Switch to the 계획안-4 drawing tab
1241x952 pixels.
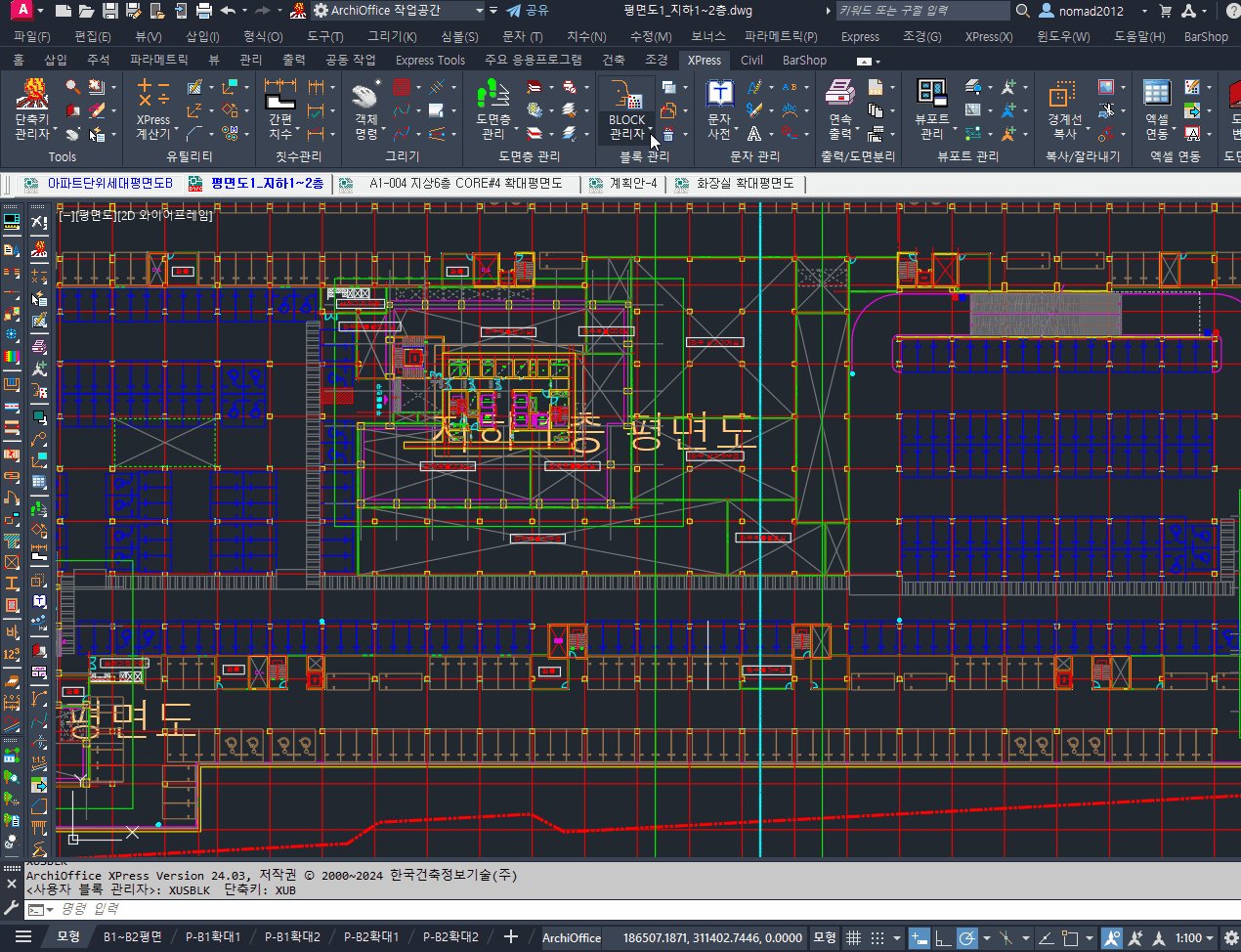(632, 183)
